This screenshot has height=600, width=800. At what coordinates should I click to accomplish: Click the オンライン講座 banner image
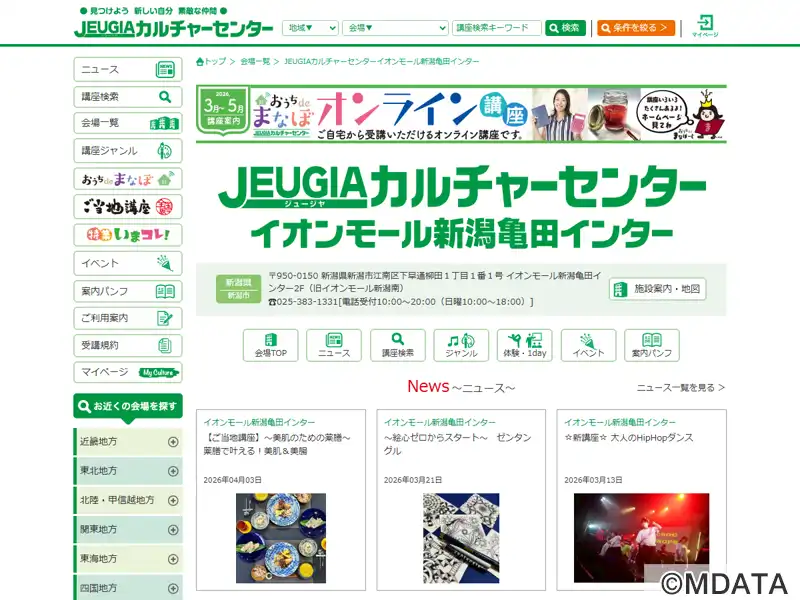tap(461, 114)
